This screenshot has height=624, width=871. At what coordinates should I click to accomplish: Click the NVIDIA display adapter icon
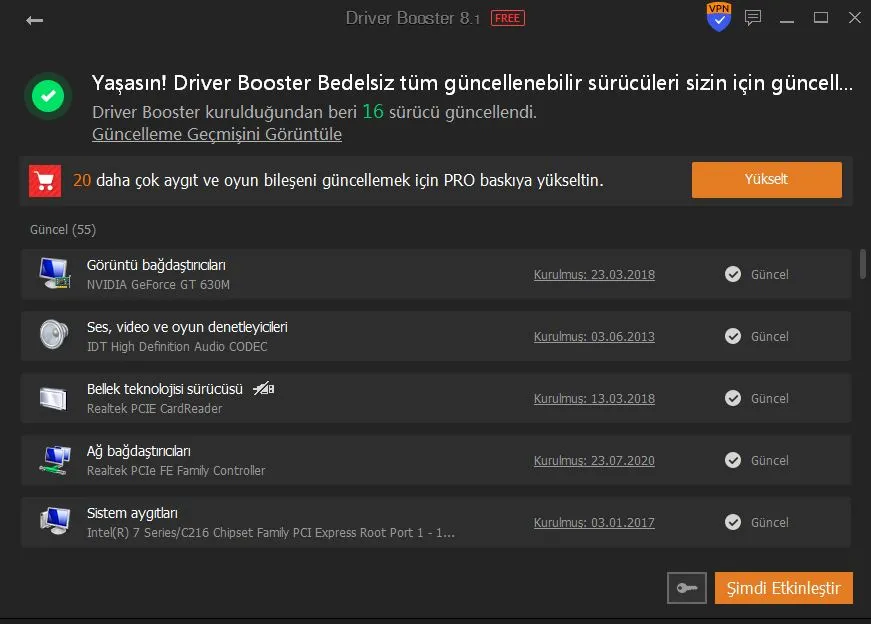point(54,274)
